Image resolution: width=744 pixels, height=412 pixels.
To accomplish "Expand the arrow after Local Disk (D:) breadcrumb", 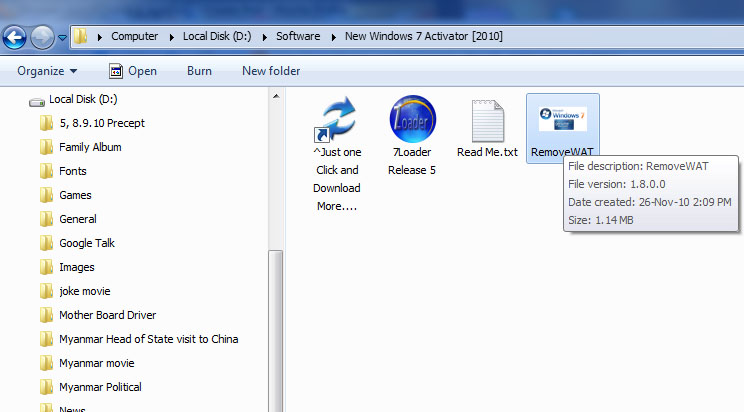I will [264, 37].
